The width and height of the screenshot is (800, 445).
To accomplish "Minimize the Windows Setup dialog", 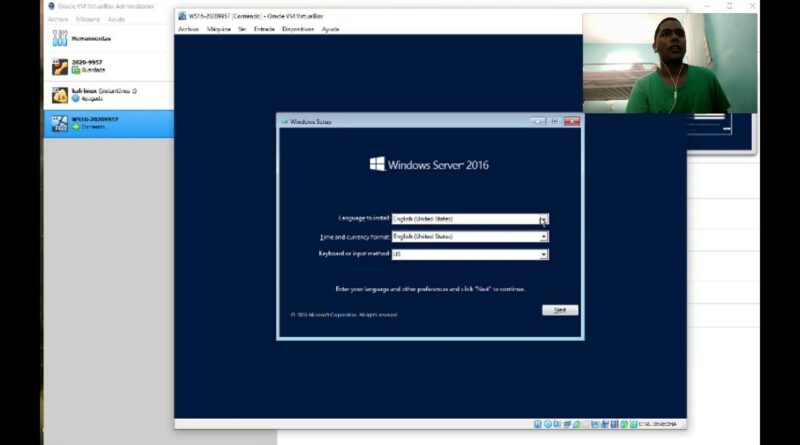I will pyautogui.click(x=537, y=121).
